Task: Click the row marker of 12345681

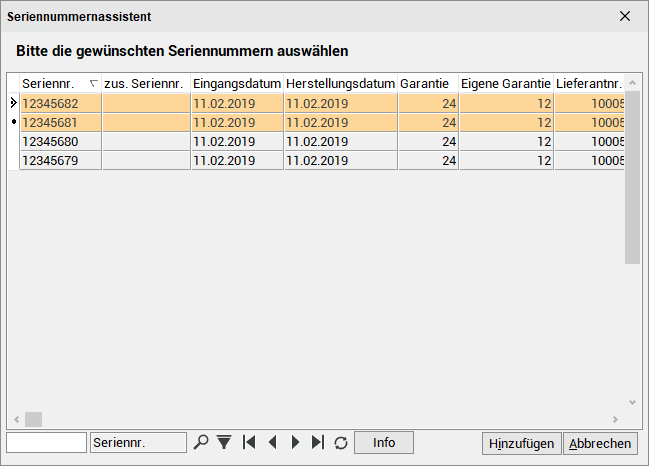Action: click(x=14, y=122)
